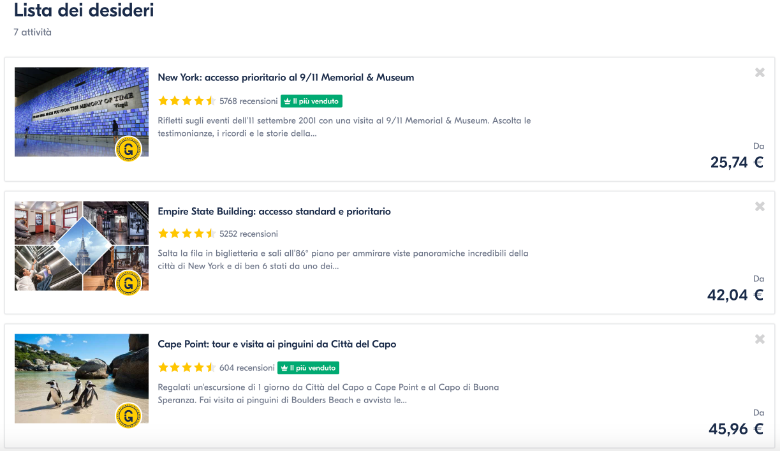Screen dimensions: 780x451
Task: Click 'Il più venduto' badge on 9/11 Memorial
Action: 312,101
